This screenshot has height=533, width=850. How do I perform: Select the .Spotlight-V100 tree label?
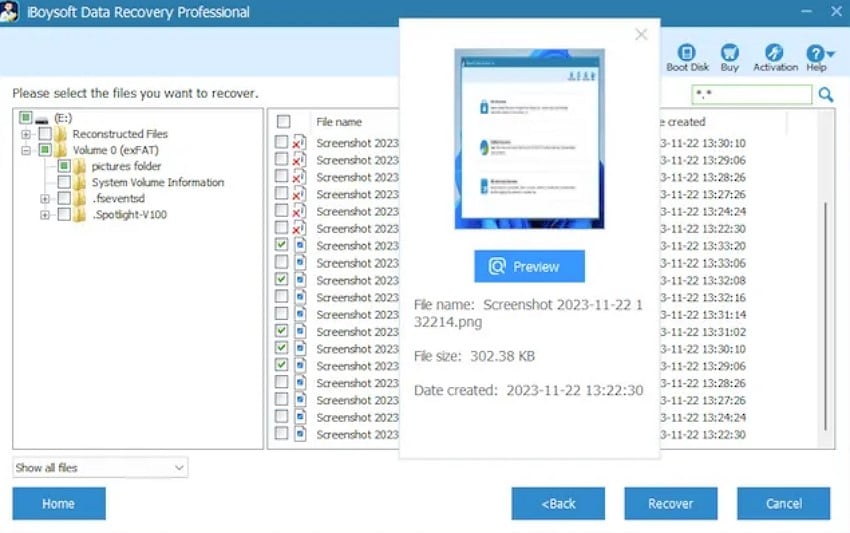click(129, 215)
